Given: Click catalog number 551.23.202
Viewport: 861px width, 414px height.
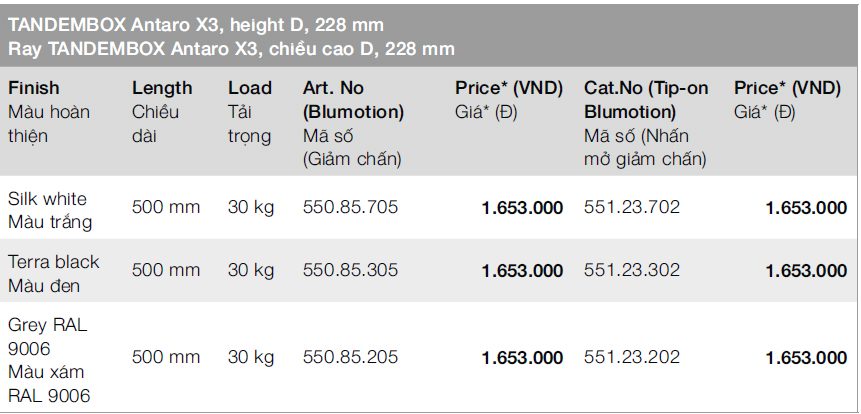Looking at the screenshot, I should click(632, 357).
